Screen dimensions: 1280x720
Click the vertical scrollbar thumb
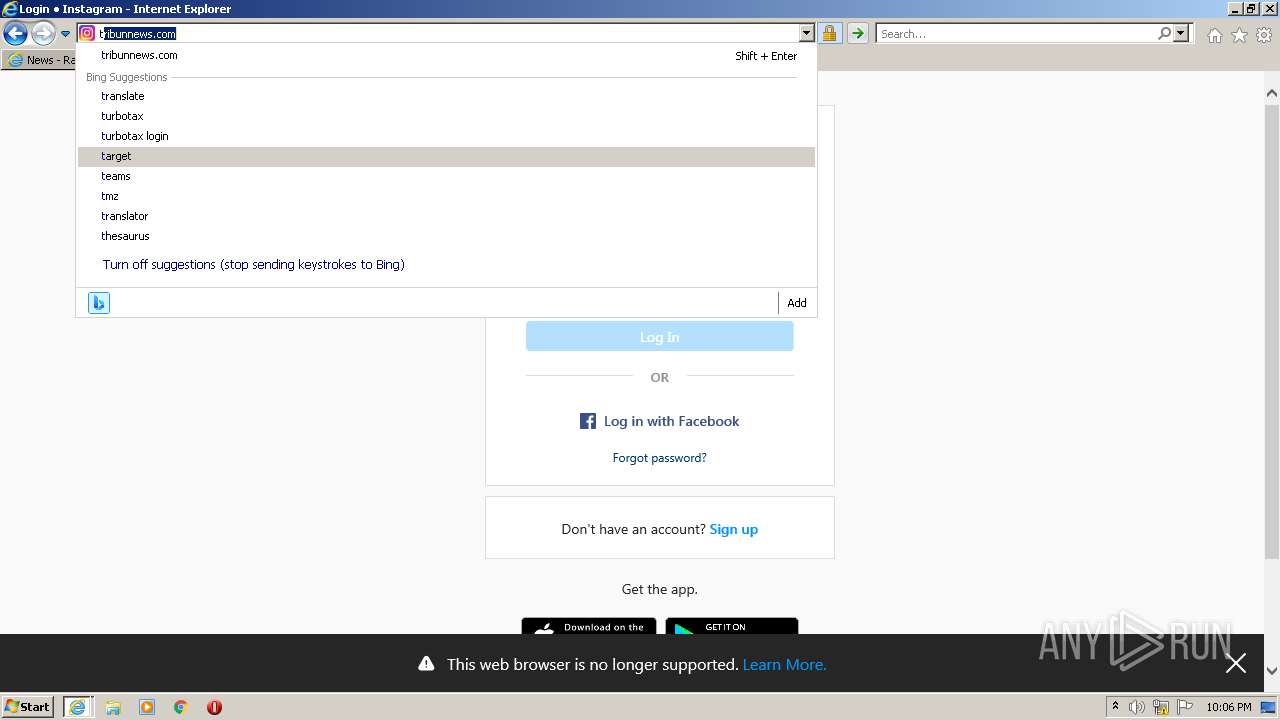[x=1271, y=330]
